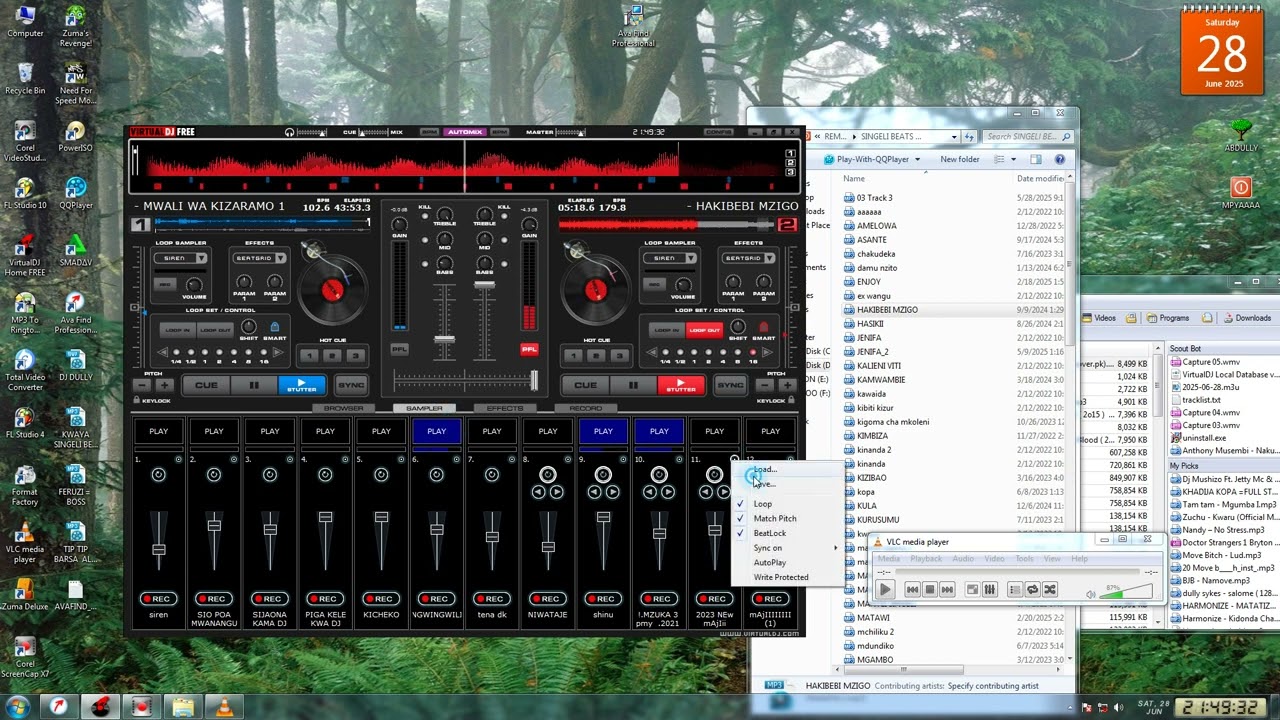The image size is (1280, 720).
Task: Enable AutoPlay in the sampler menu
Action: click(770, 563)
